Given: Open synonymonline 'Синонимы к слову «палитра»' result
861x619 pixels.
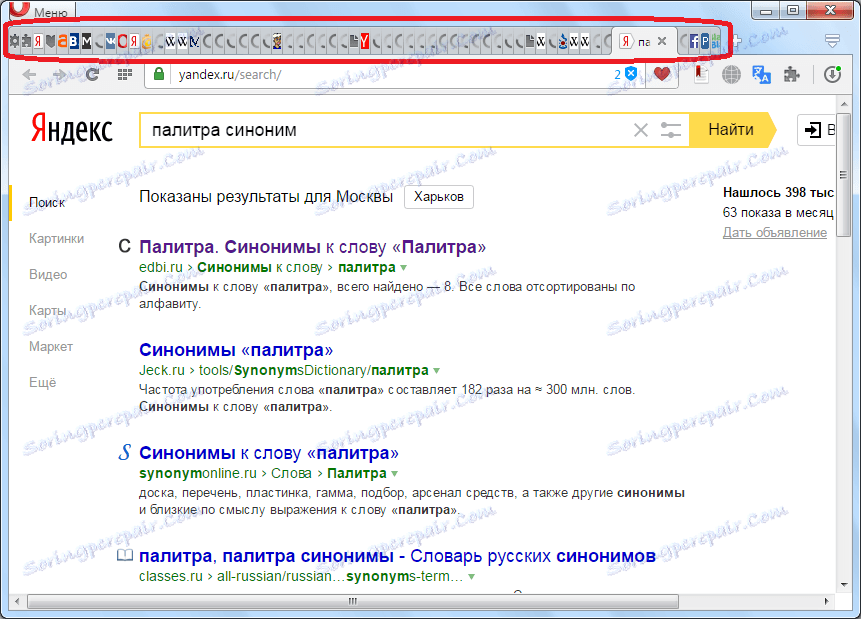Looking at the screenshot, I should (x=269, y=453).
